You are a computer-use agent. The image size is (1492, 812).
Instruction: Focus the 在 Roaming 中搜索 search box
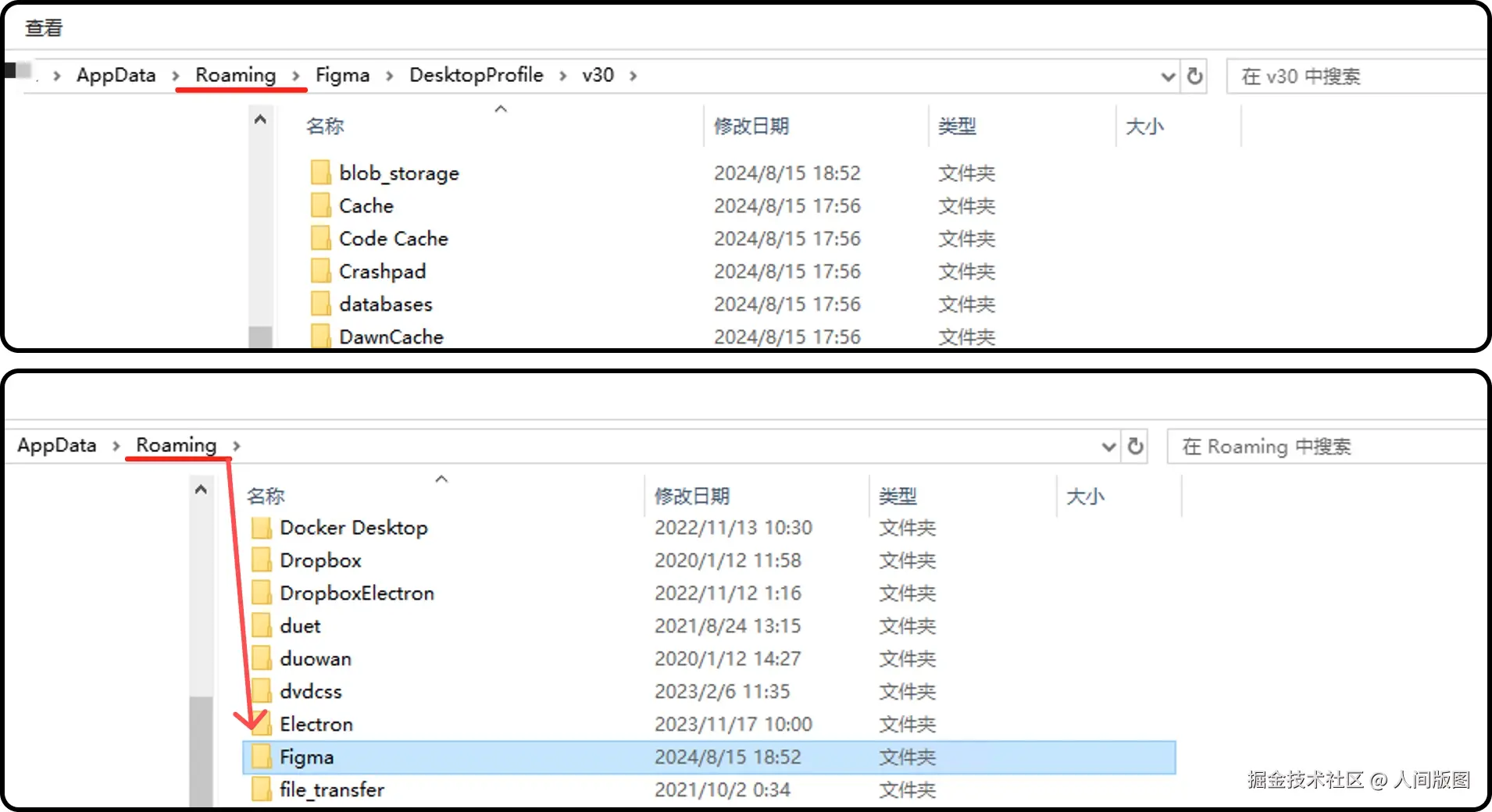click(1326, 447)
